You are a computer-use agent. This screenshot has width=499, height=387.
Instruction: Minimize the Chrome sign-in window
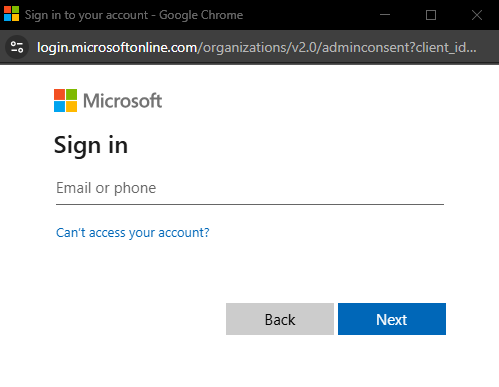[x=385, y=15]
